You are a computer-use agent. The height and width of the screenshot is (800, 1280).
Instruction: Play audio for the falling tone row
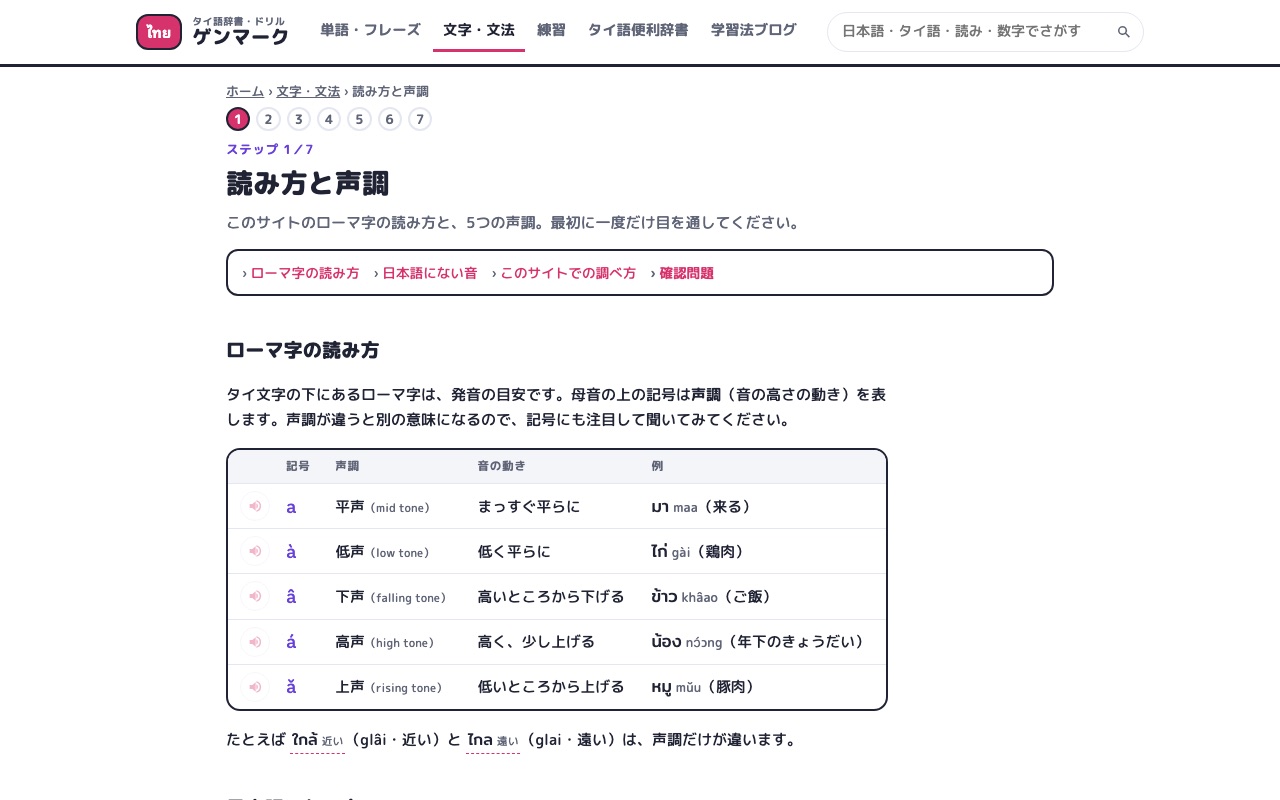255,596
